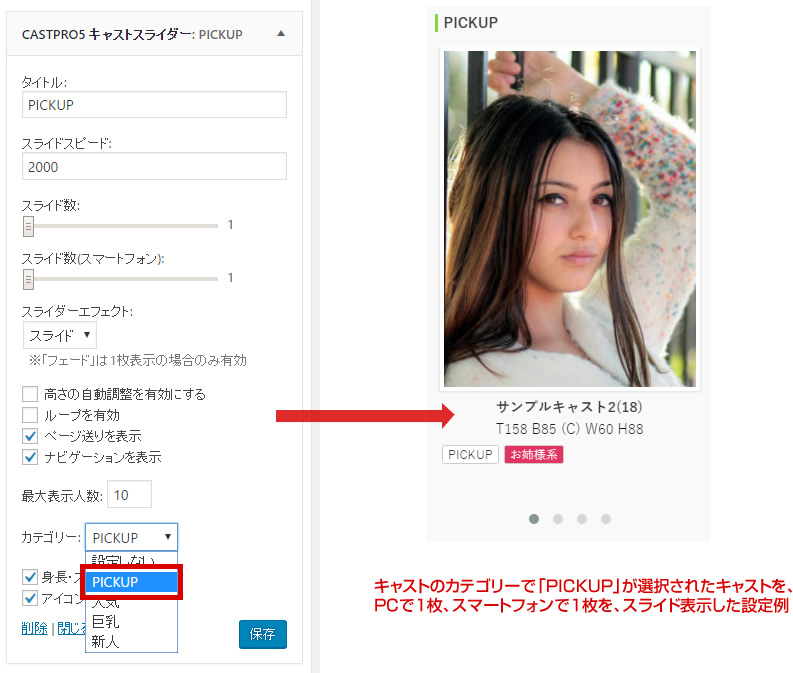Viewport: 793px width, 673px height.
Task: Open the カテゴリー dropdown box
Action: (x=131, y=537)
